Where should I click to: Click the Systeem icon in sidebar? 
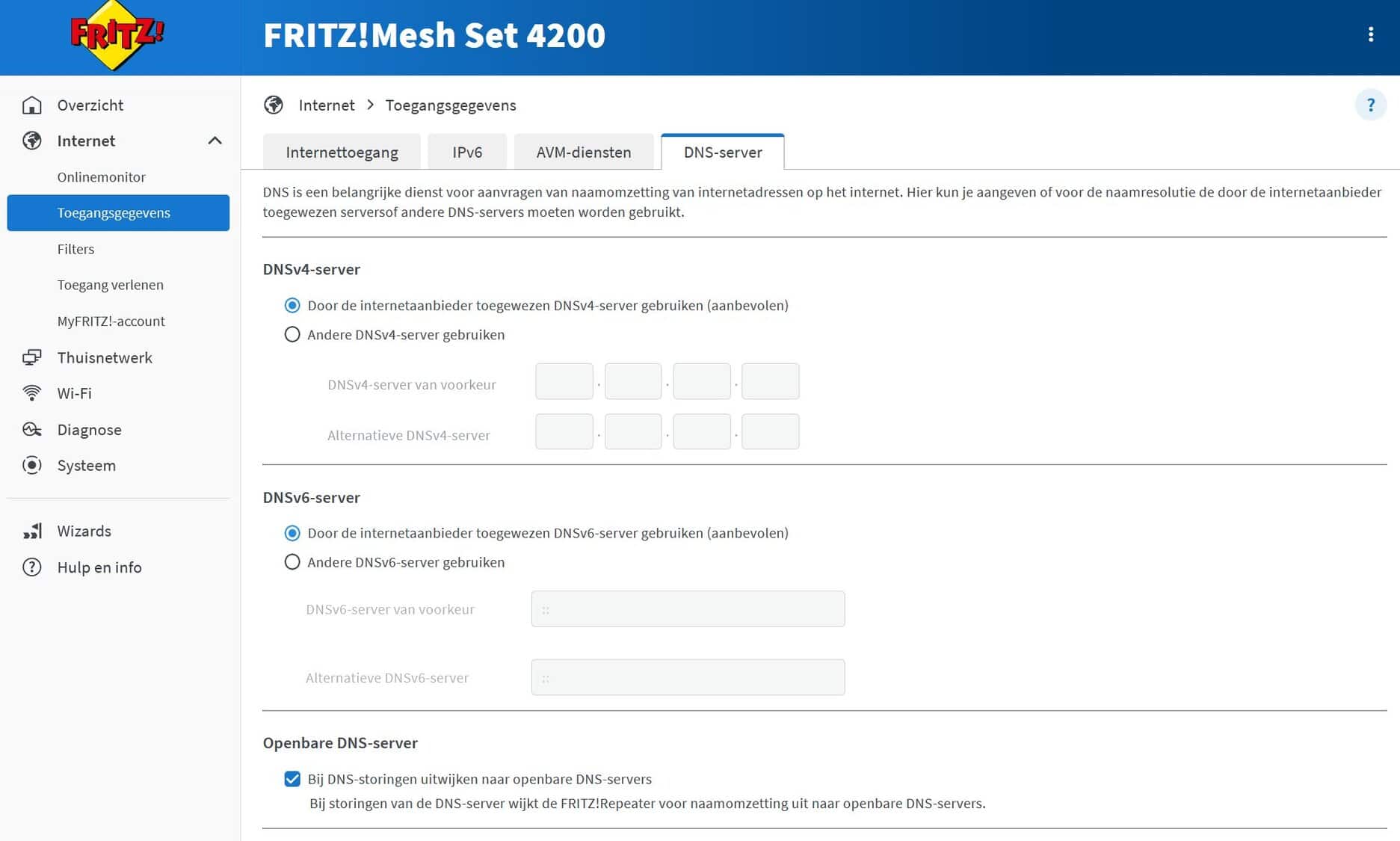point(31,466)
